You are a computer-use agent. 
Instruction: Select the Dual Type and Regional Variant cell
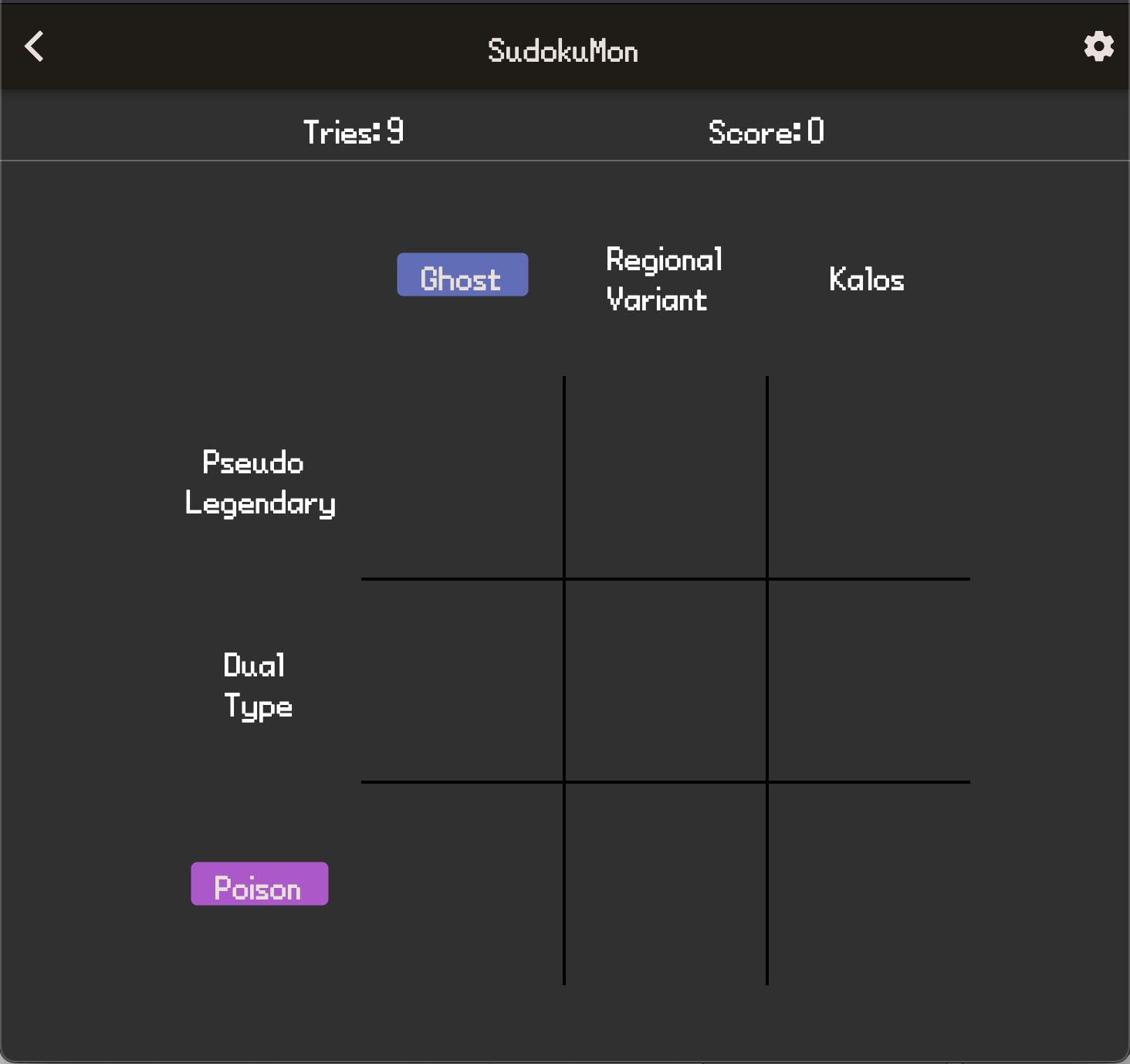665,680
